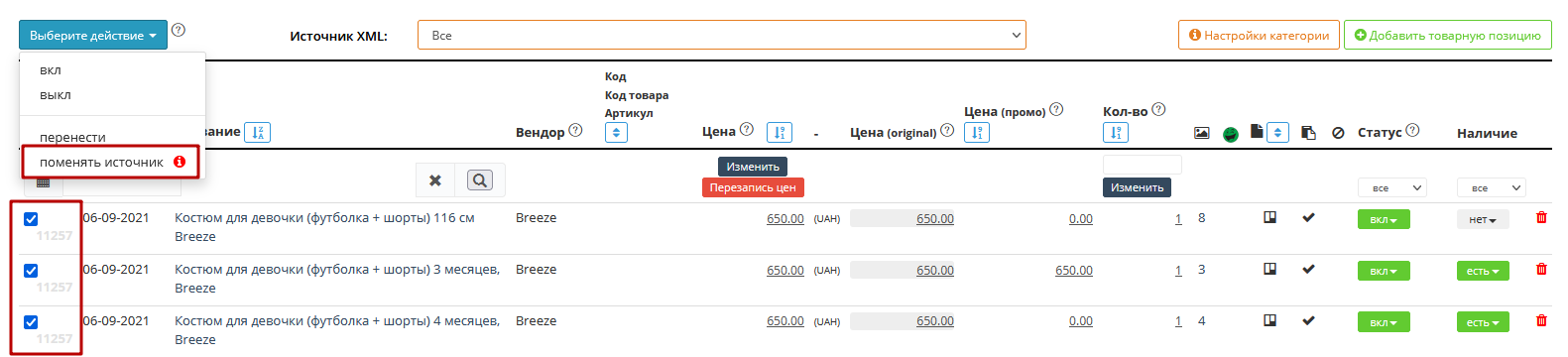Viewport: 1568px width, 357px height.
Task: Uncheck the first product row checkbox
Action: click(x=31, y=219)
